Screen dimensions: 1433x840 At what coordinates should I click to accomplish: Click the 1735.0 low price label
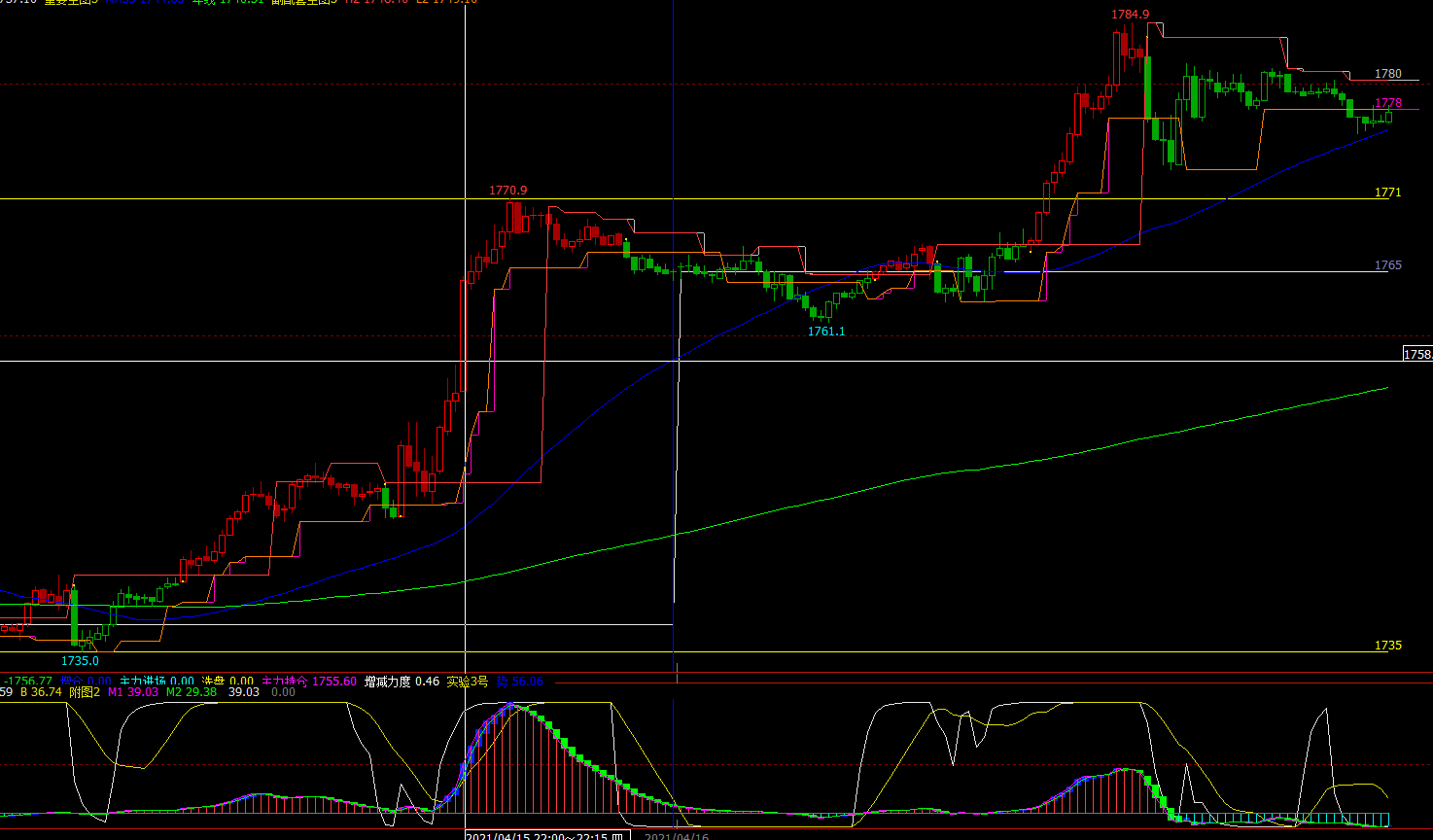81,661
